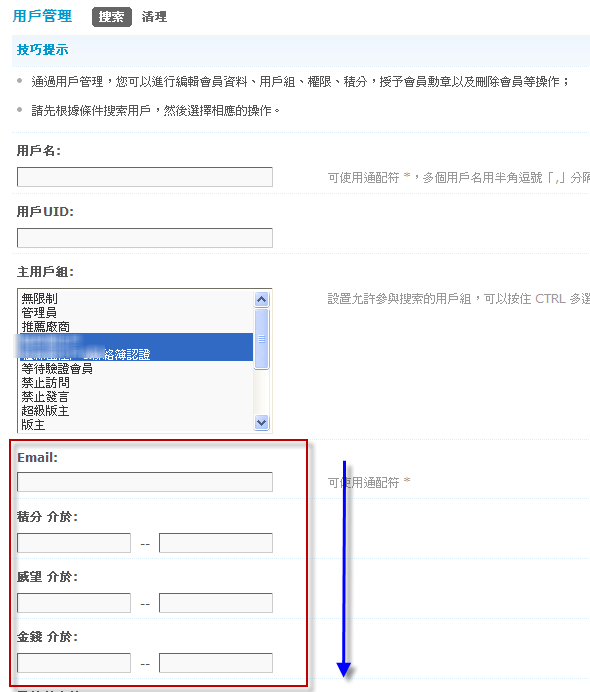This screenshot has width=590, height=692.
Task: Click the Email input field
Action: [x=145, y=482]
